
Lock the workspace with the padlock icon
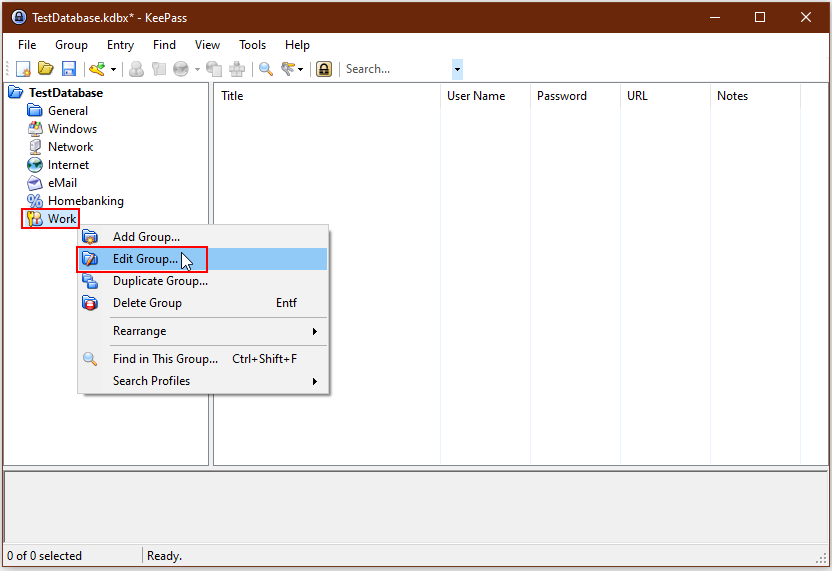pos(324,69)
